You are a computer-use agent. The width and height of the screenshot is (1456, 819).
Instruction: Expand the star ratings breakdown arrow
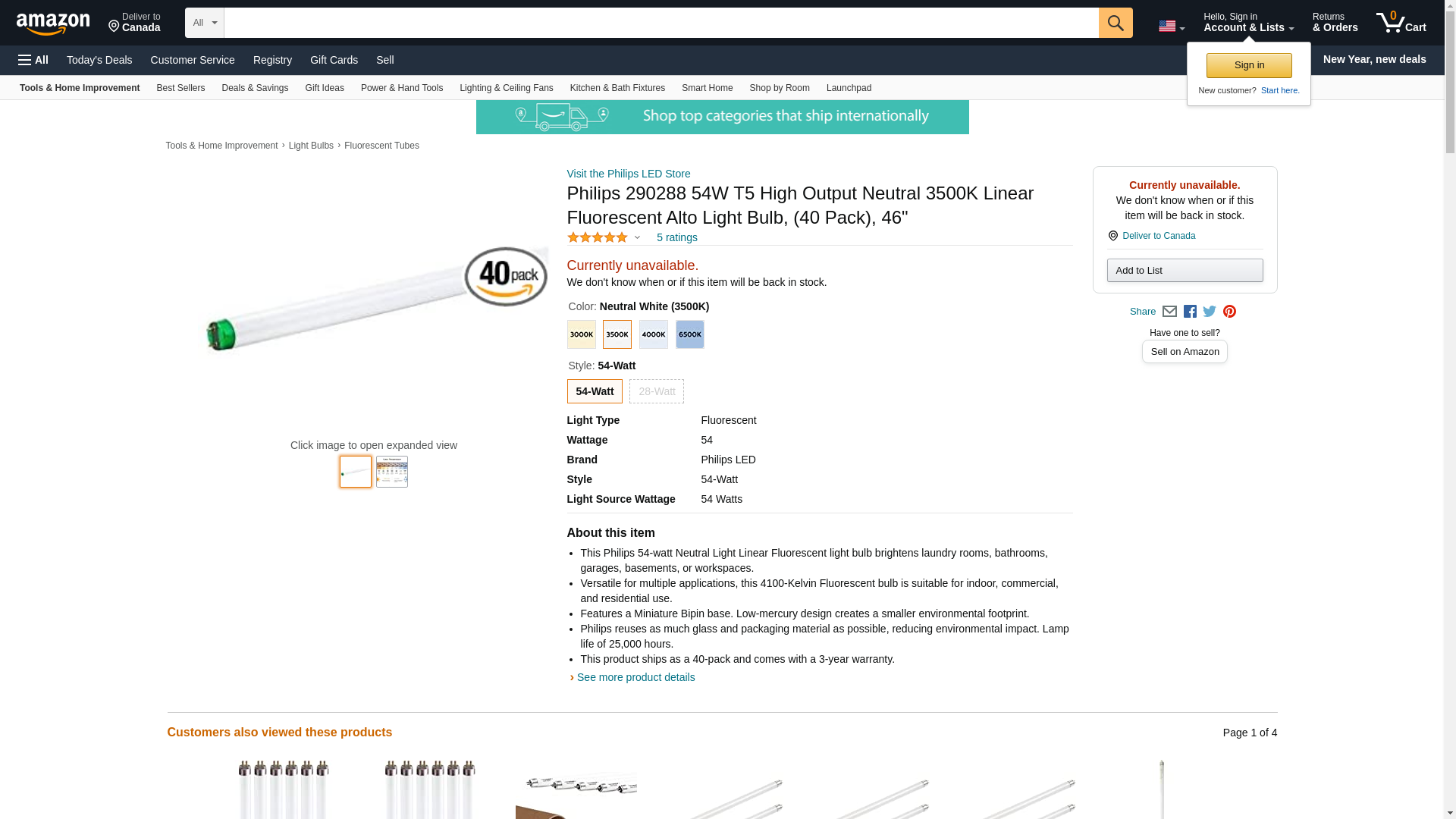[x=637, y=237]
